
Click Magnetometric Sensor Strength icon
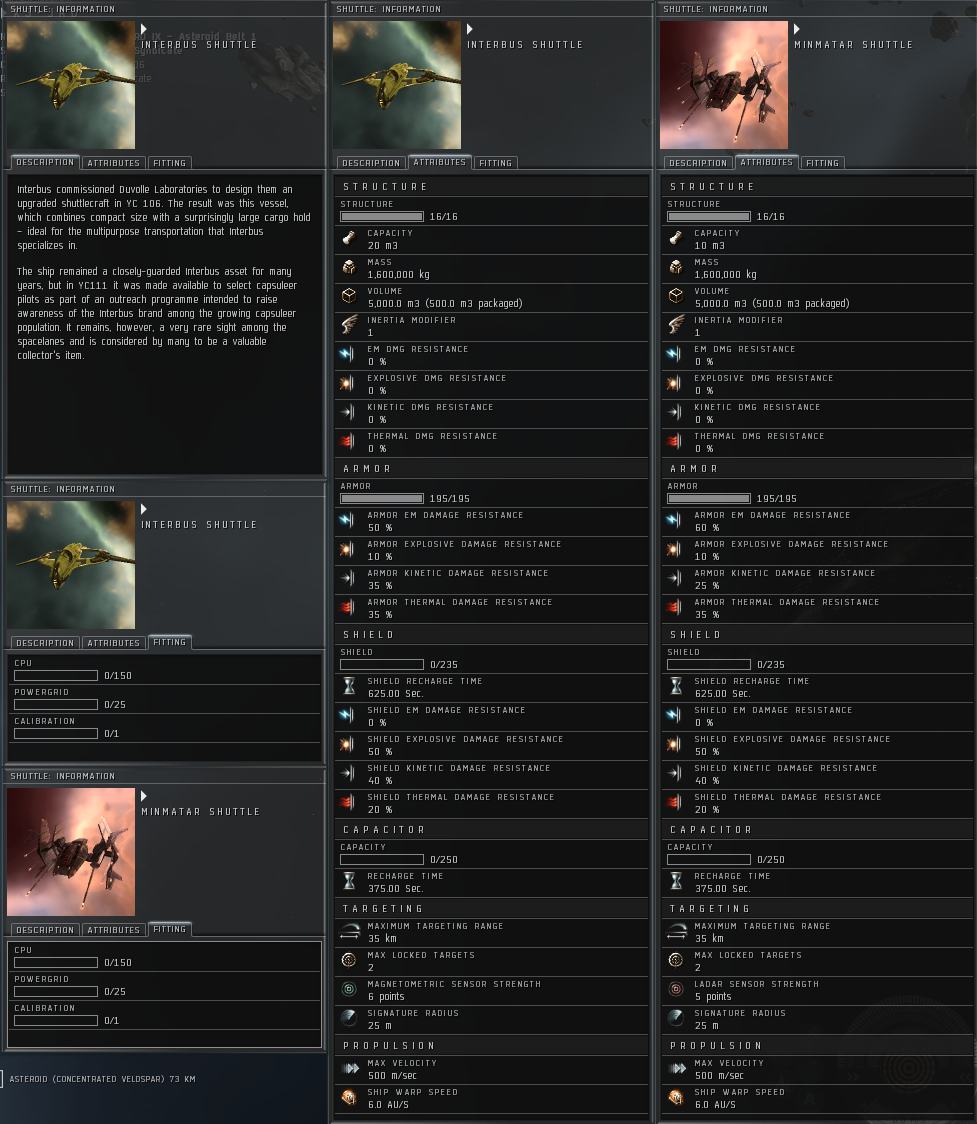[349, 989]
